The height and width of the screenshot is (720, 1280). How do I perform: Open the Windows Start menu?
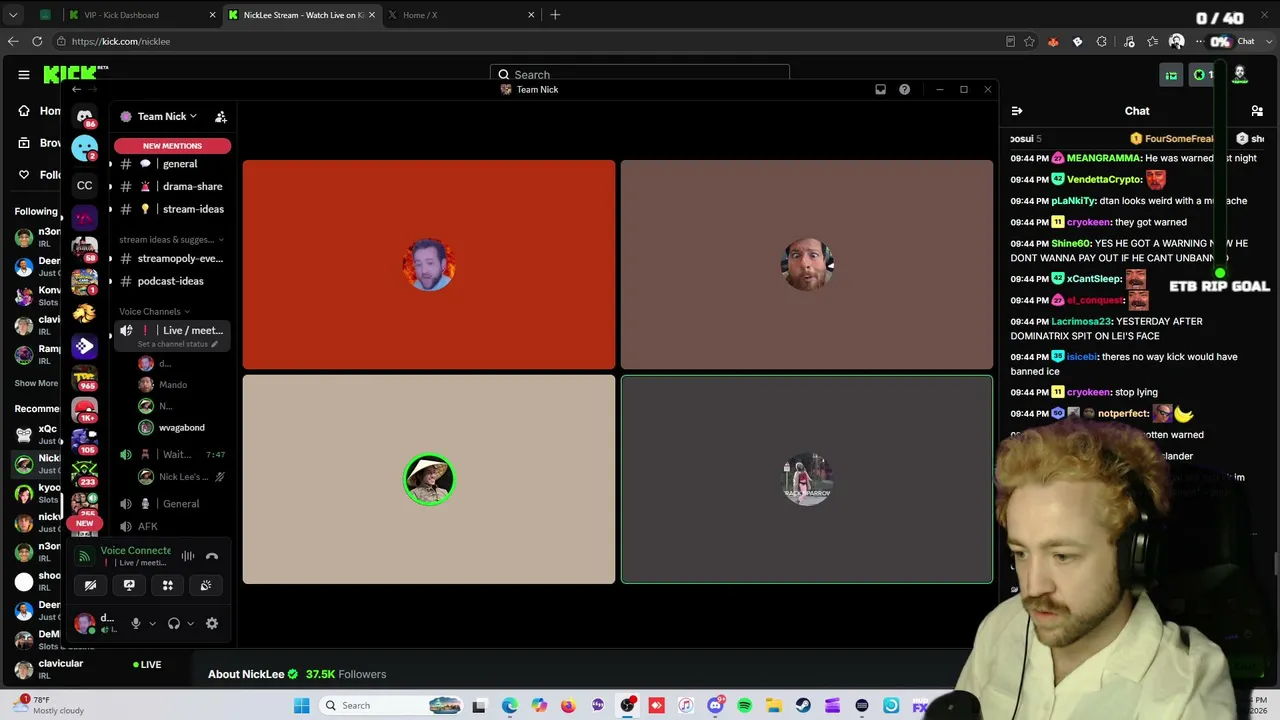click(x=301, y=705)
